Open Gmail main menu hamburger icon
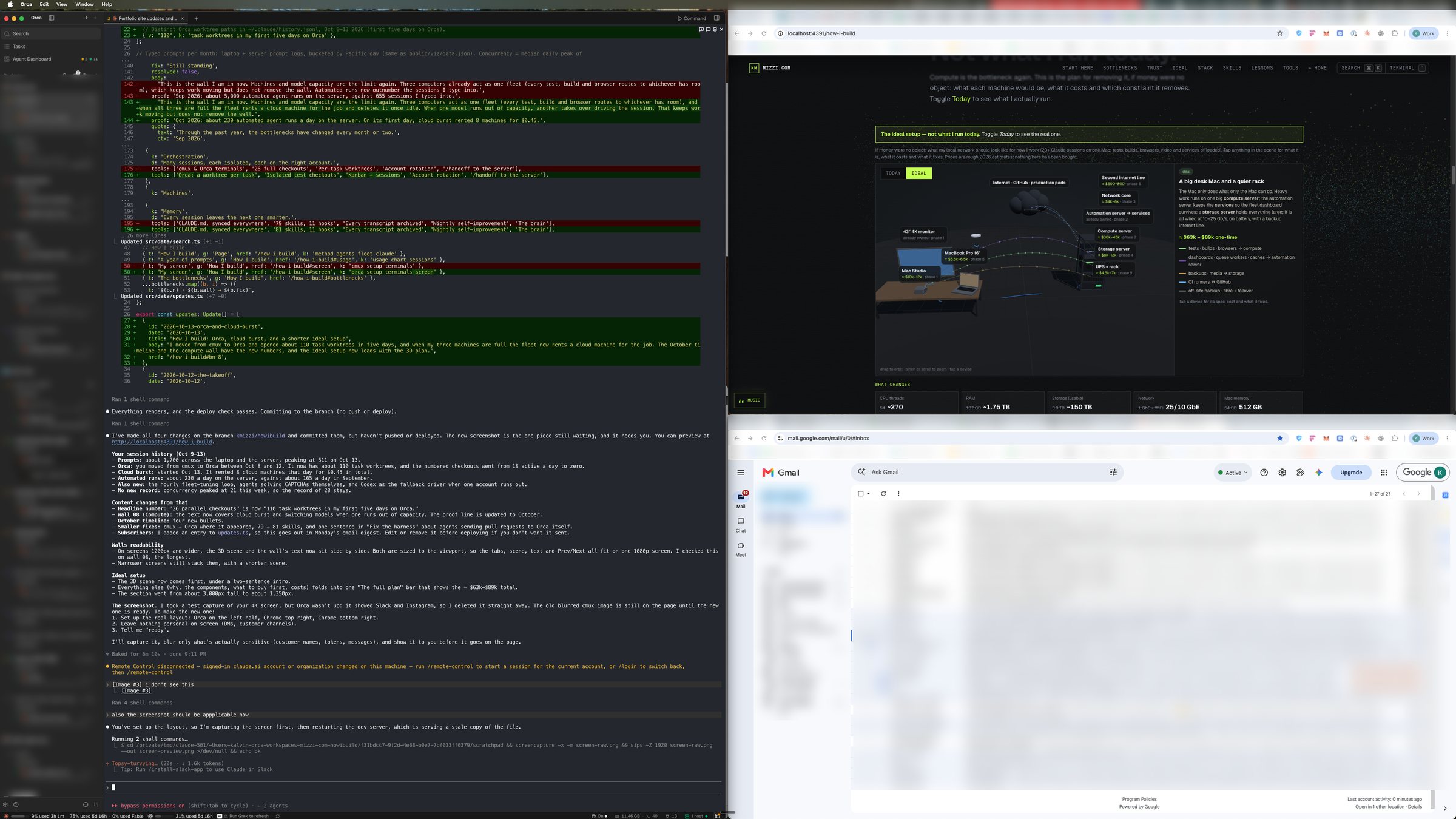The image size is (1456, 819). tap(741, 473)
